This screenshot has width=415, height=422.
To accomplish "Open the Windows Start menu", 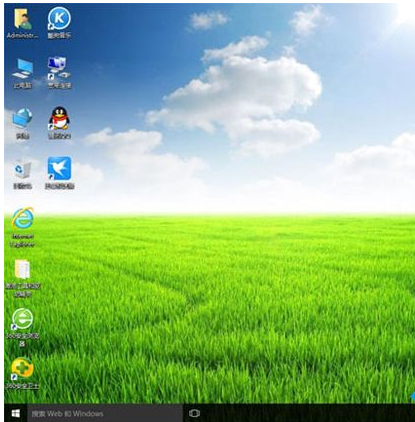I will click(x=15, y=413).
